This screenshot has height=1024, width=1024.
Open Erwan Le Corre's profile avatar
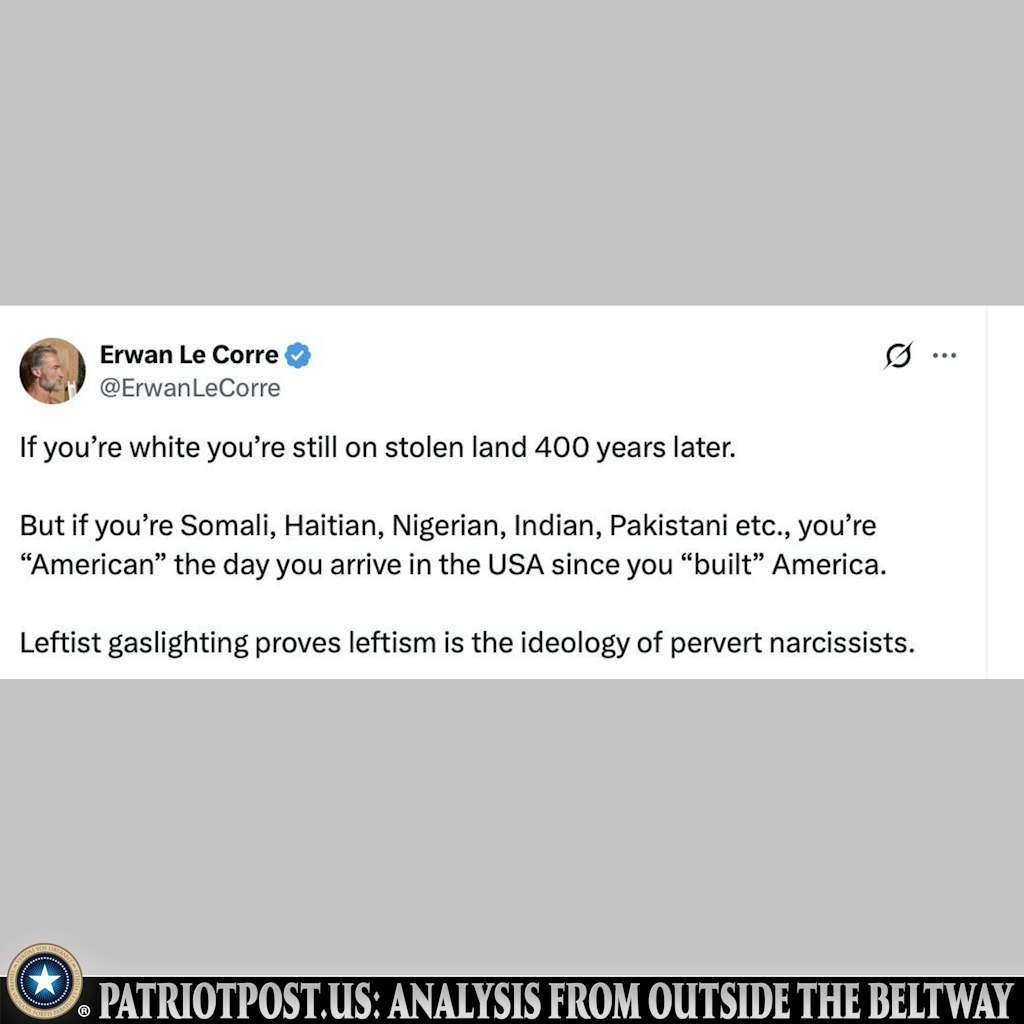pyautogui.click(x=52, y=370)
